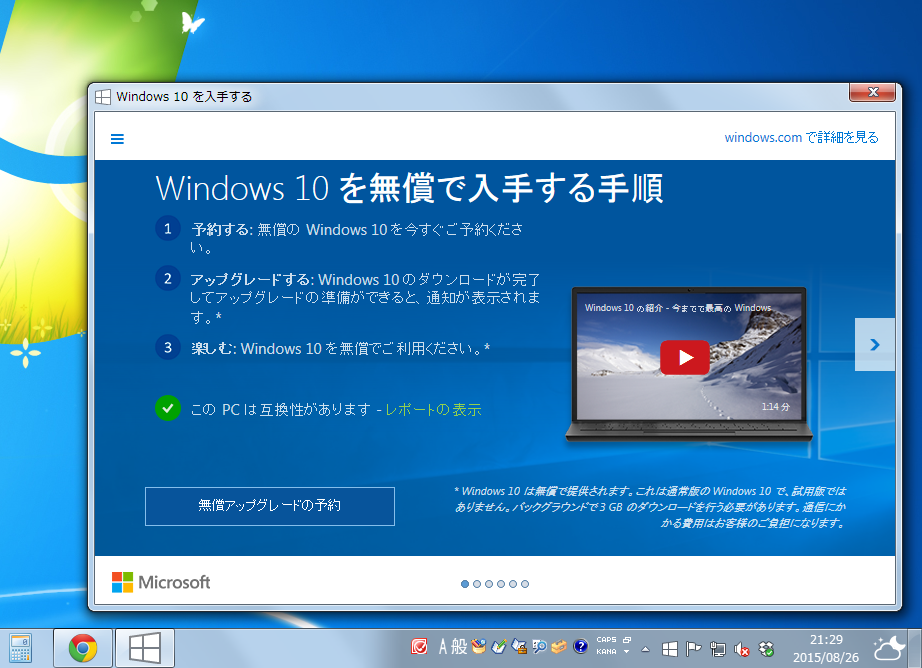
Task: Click the IME help question mark icon
Action: pos(580,647)
